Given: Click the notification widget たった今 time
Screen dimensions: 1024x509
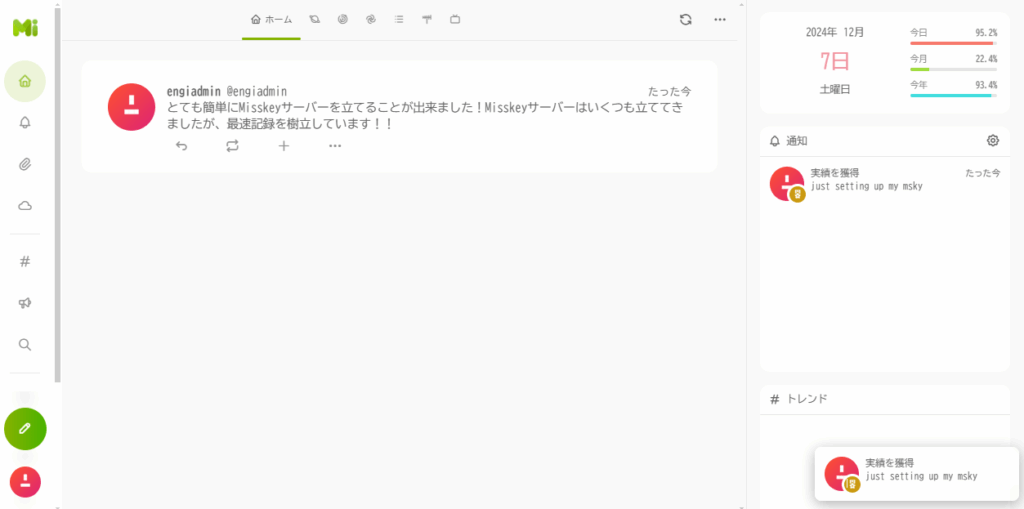Looking at the screenshot, I should pos(983,173).
